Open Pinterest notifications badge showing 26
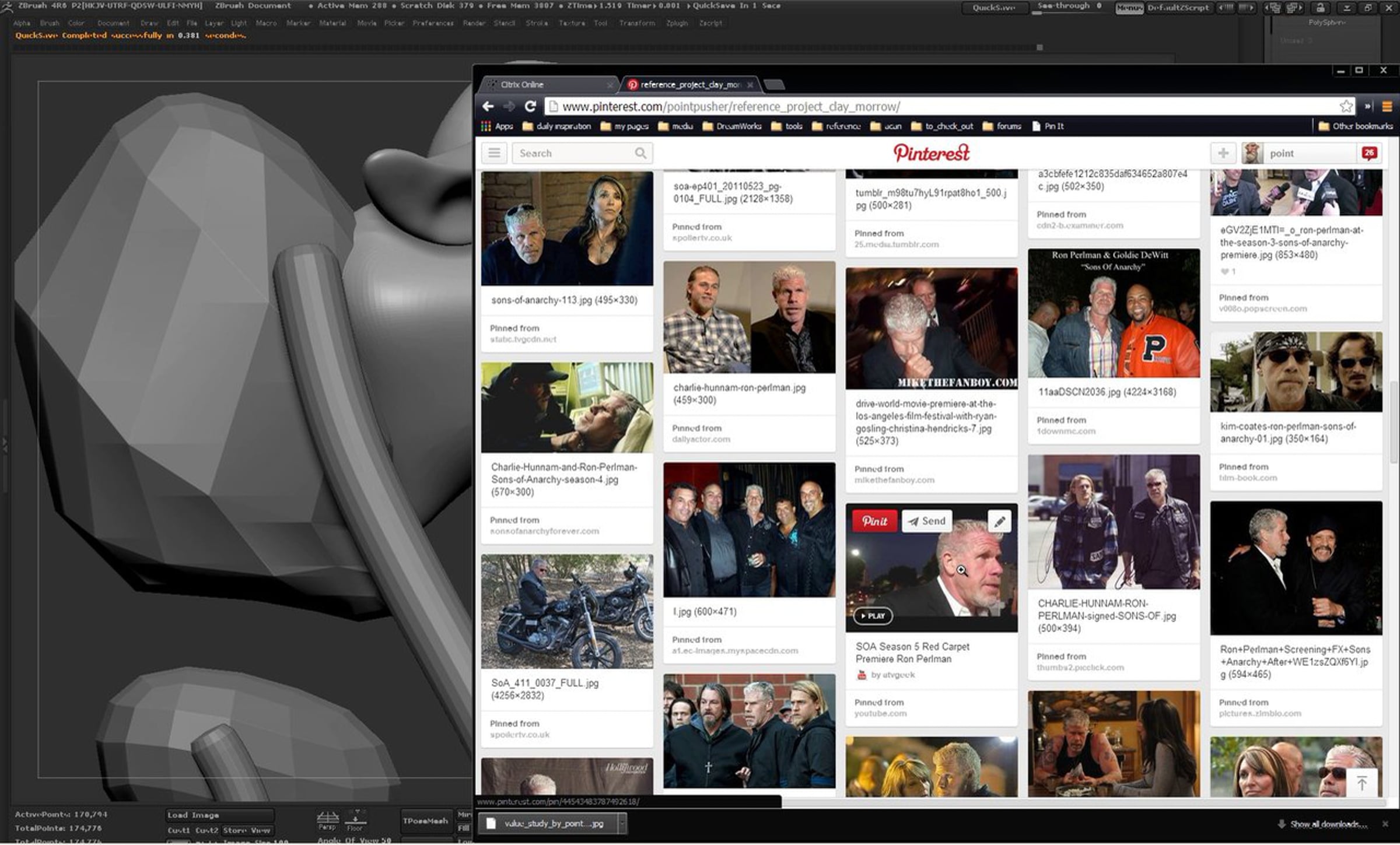The width and height of the screenshot is (1400, 845). click(1369, 153)
